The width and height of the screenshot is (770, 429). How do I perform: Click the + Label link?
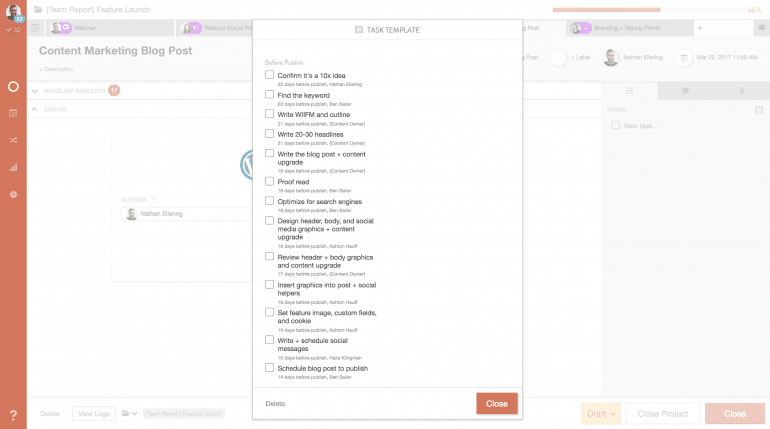click(x=580, y=57)
